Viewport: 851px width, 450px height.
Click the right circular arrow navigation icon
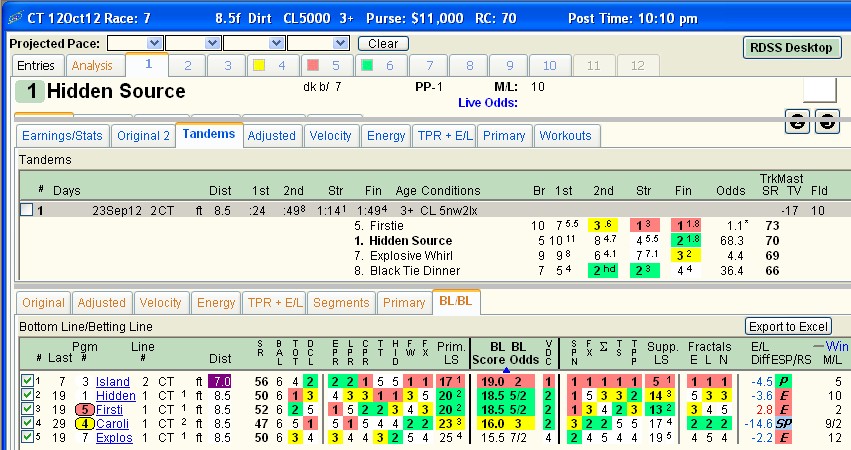[x=827, y=121]
